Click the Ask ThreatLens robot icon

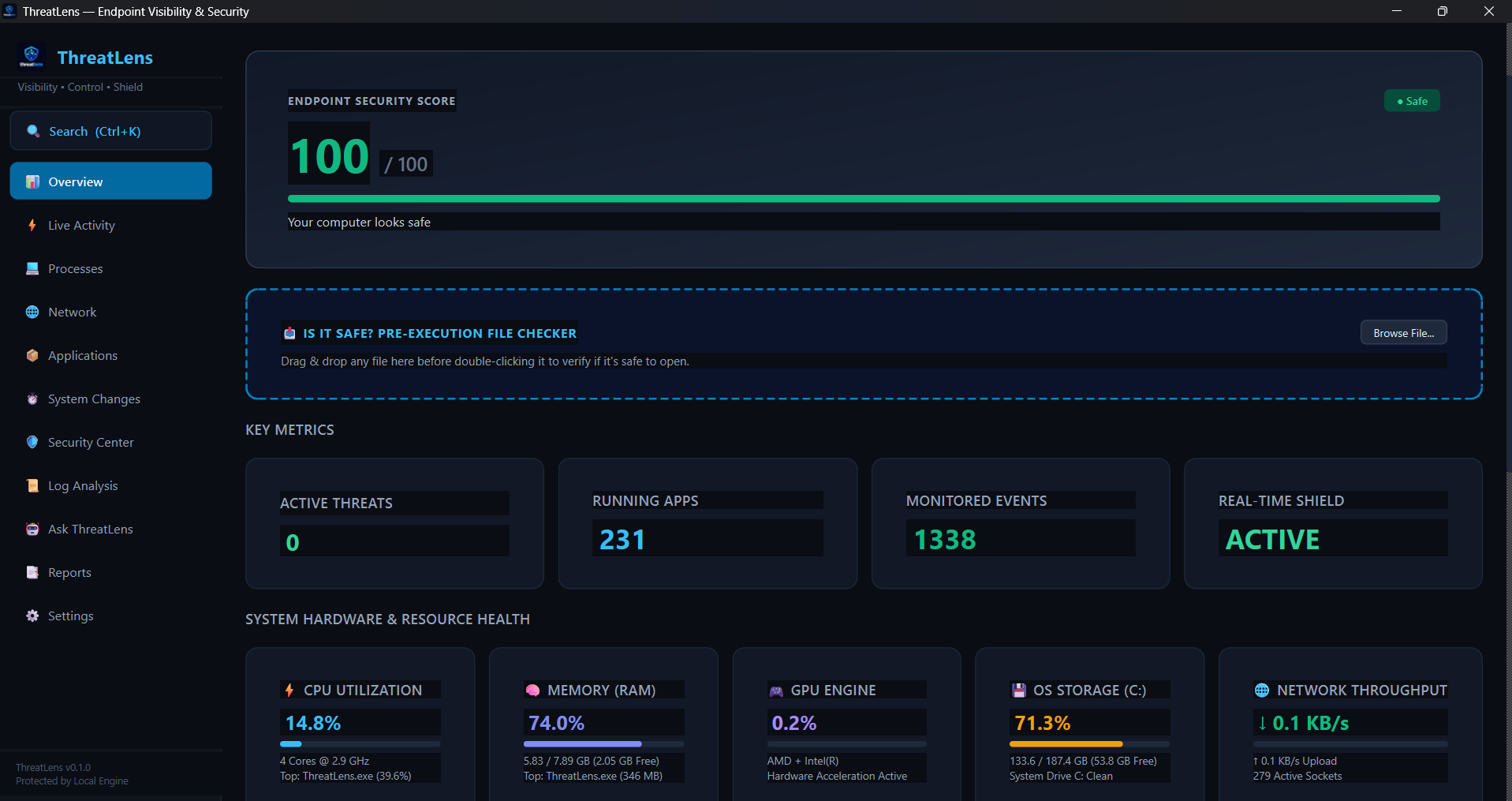click(32, 529)
